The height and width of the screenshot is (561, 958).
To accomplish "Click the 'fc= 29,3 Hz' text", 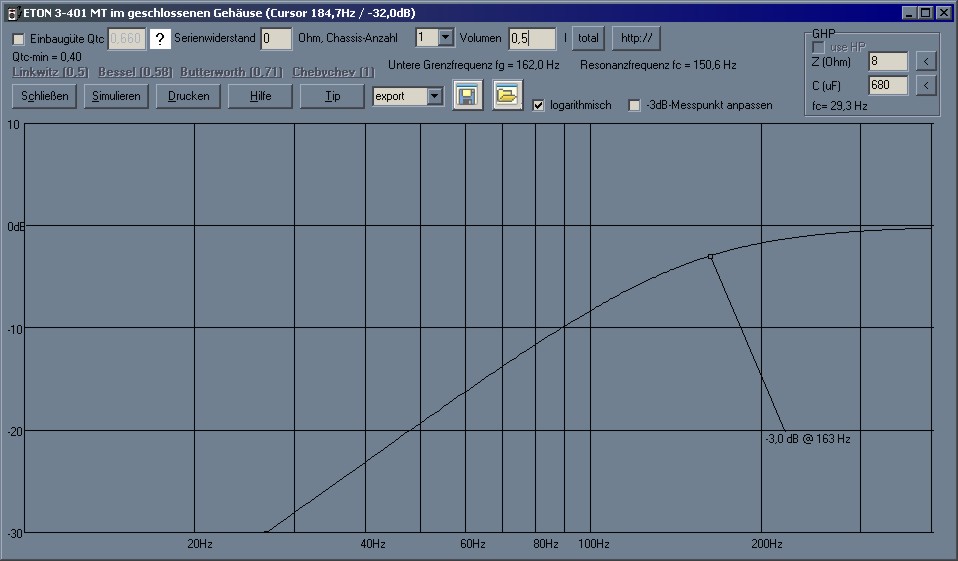I will (x=839, y=106).
